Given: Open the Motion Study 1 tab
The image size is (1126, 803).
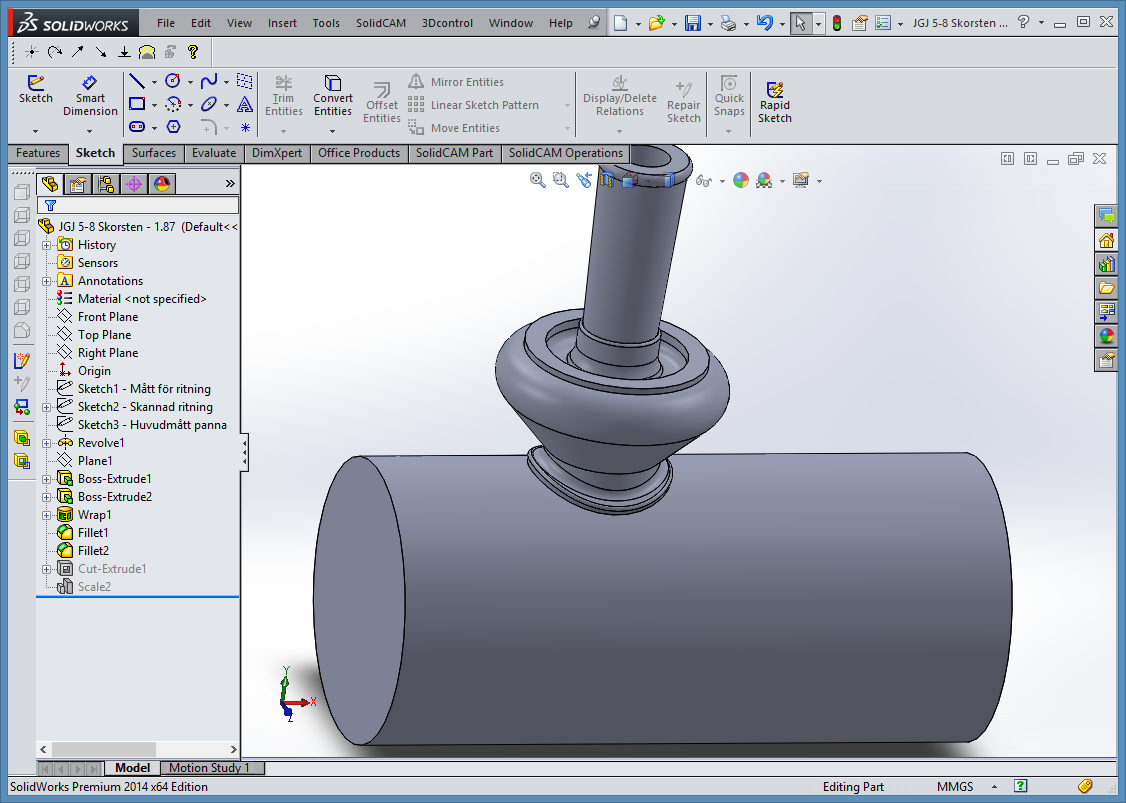Looking at the screenshot, I should pos(210,768).
